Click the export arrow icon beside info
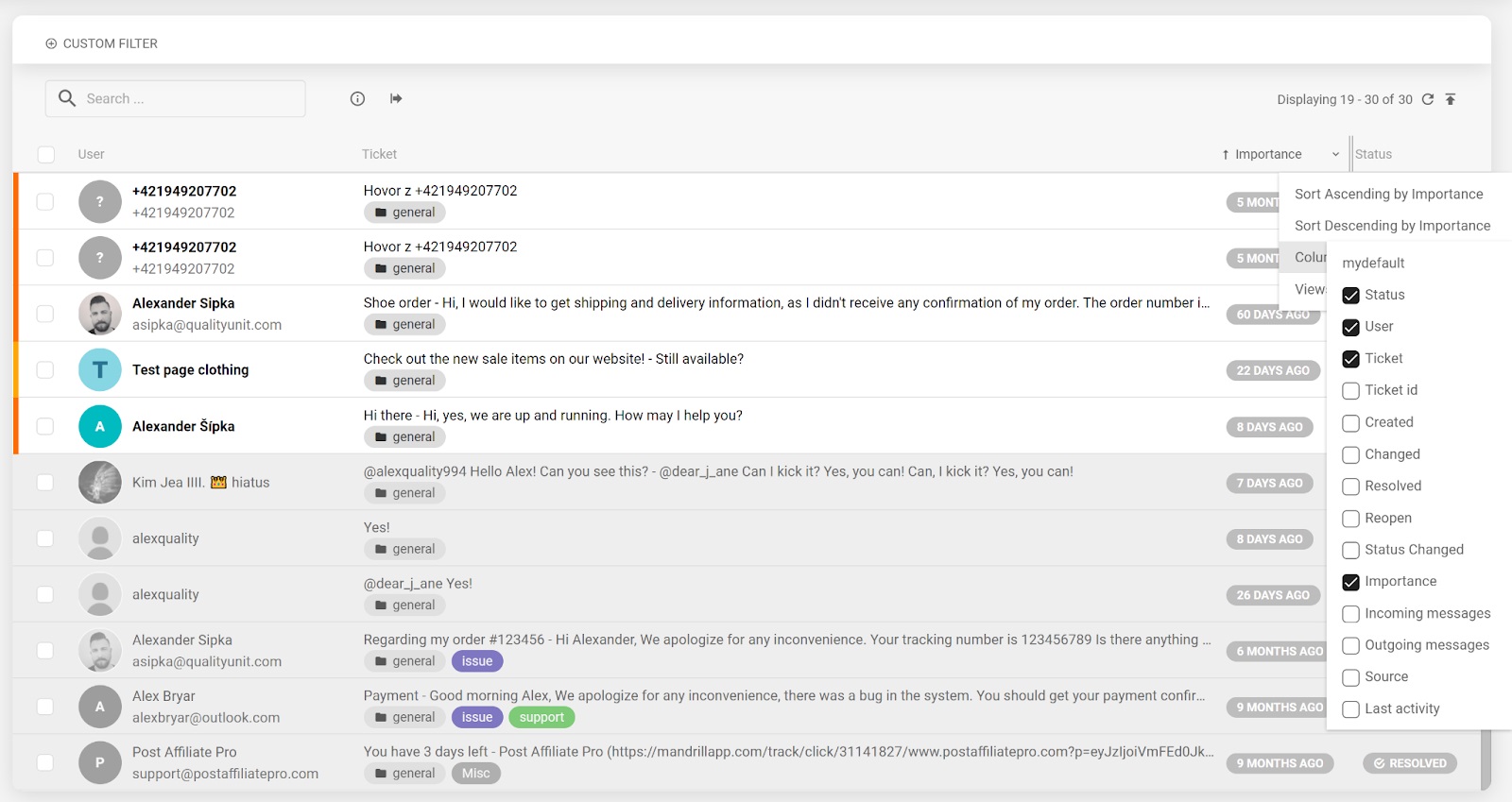The image size is (1512, 802). tap(396, 99)
